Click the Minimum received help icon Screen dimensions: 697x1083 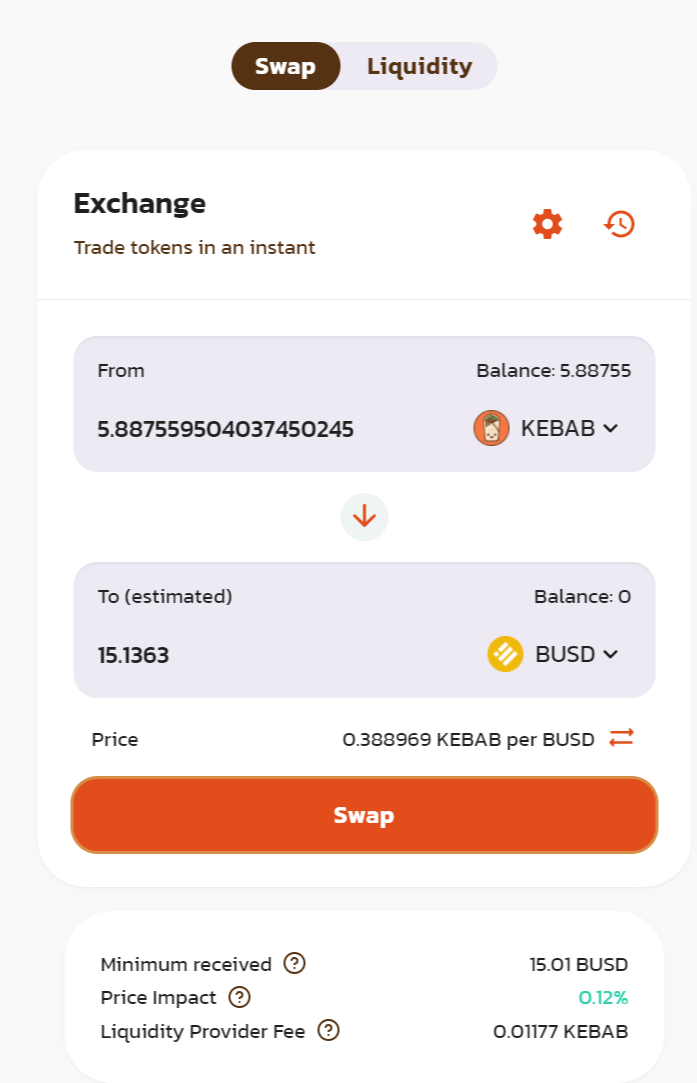coord(294,964)
